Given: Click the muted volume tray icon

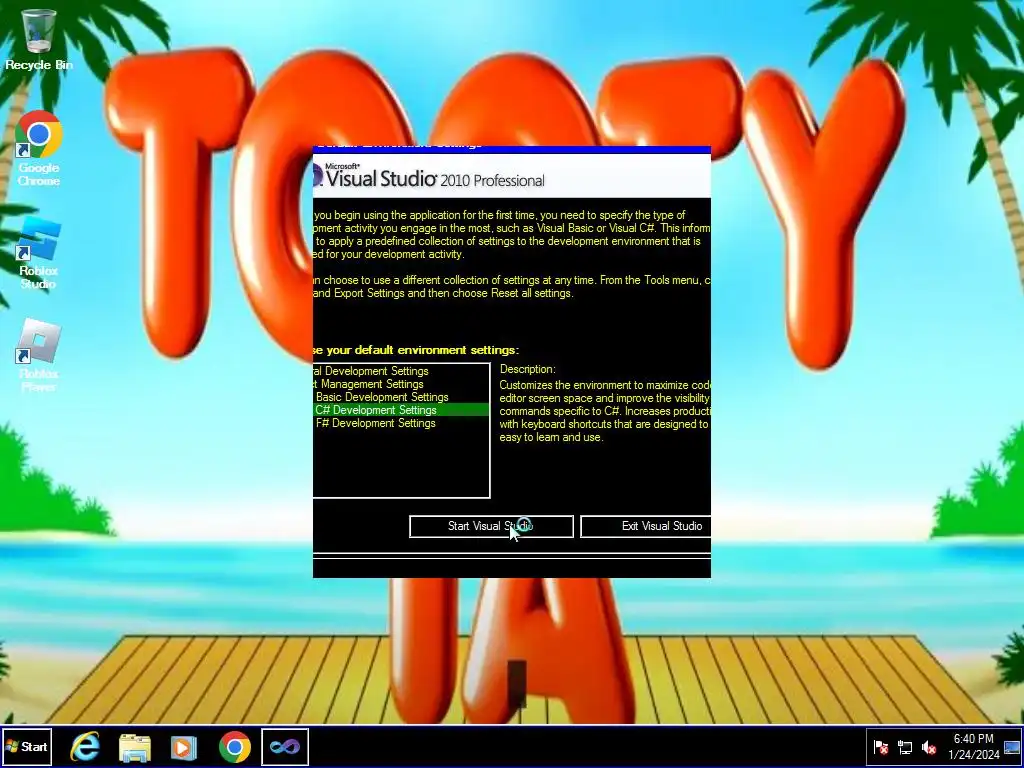Looking at the screenshot, I should (x=929, y=747).
